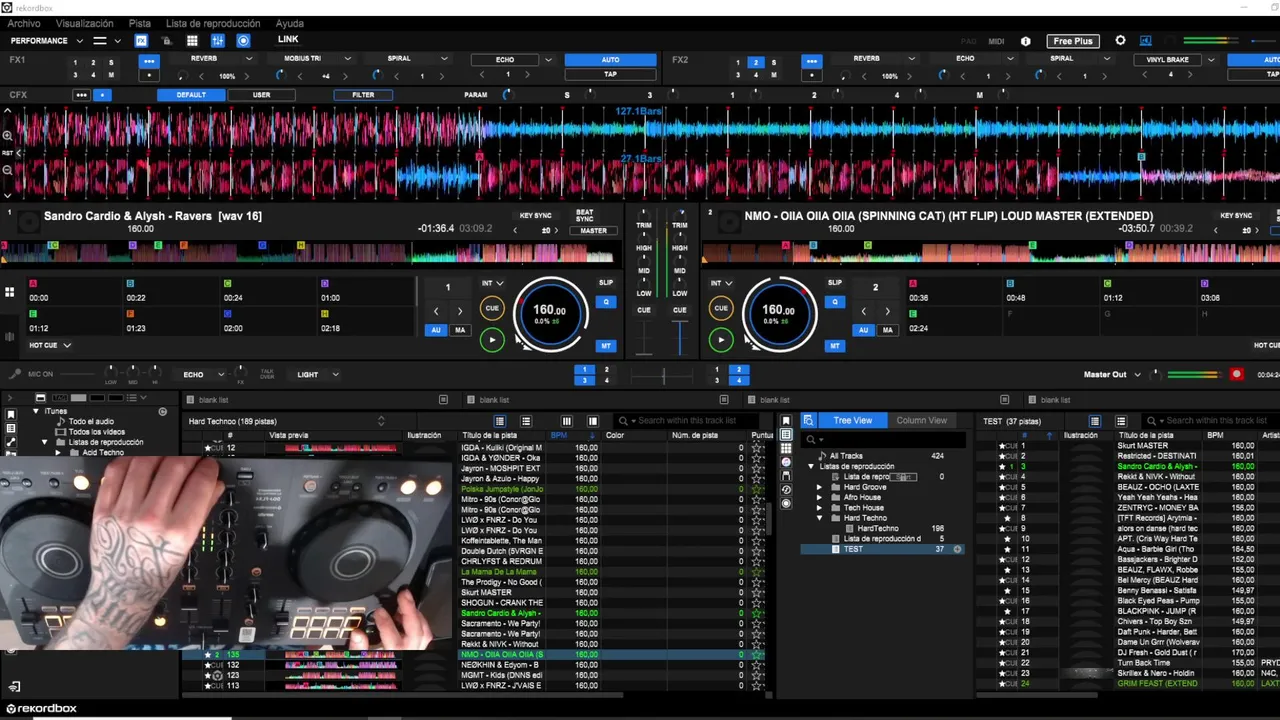1280x720 pixels.
Task: Click the bookmark icon in the browser side strip
Action: [786, 420]
